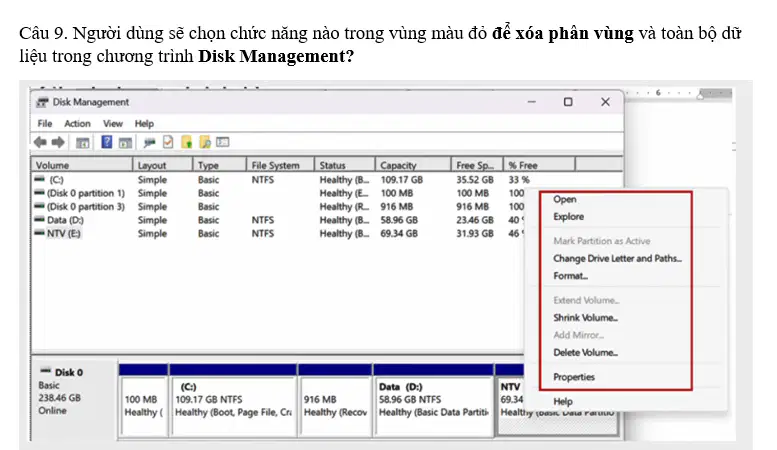The height and width of the screenshot is (450, 777).
Task: Click the folder with green arrow icon
Action: pyautogui.click(x=186, y=142)
